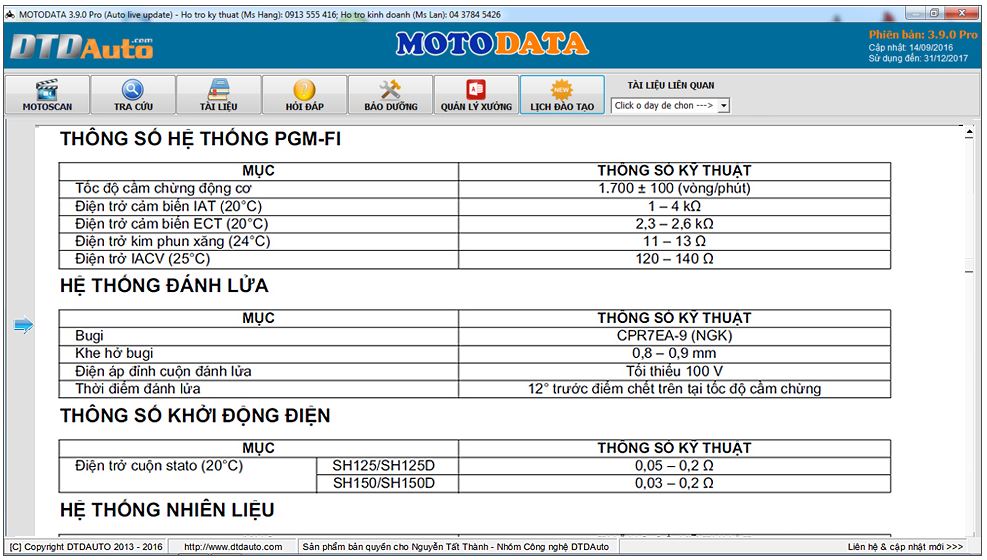Click value '0,8 – 0,9 mm'

[674, 353]
